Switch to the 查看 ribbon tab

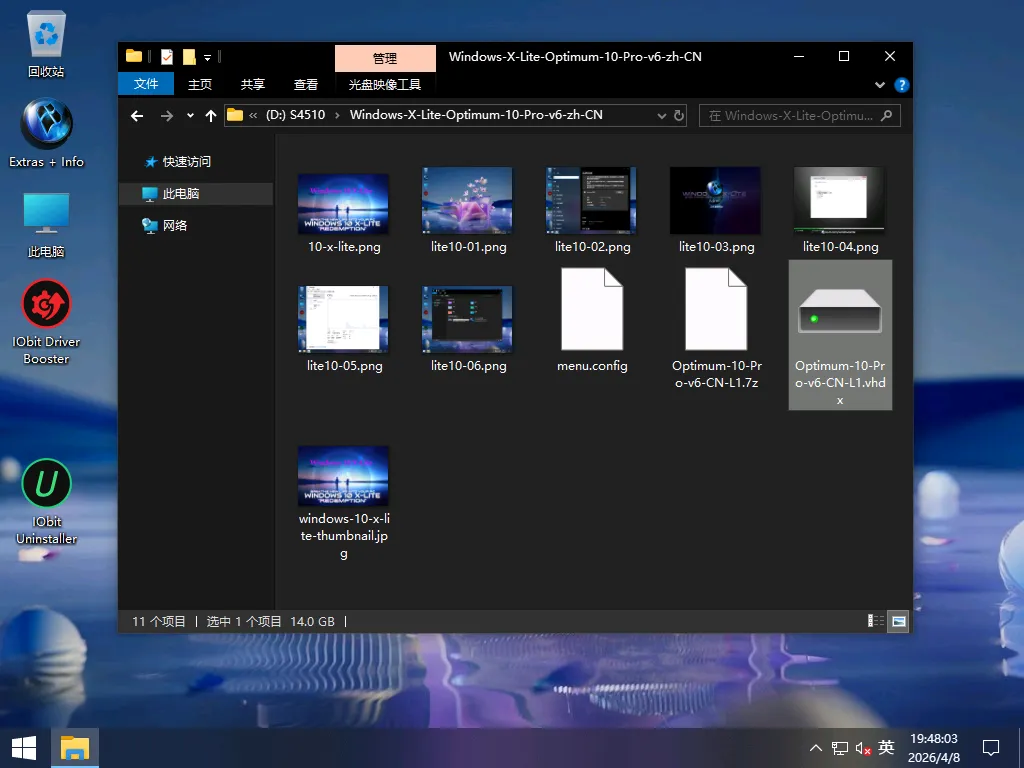click(306, 84)
